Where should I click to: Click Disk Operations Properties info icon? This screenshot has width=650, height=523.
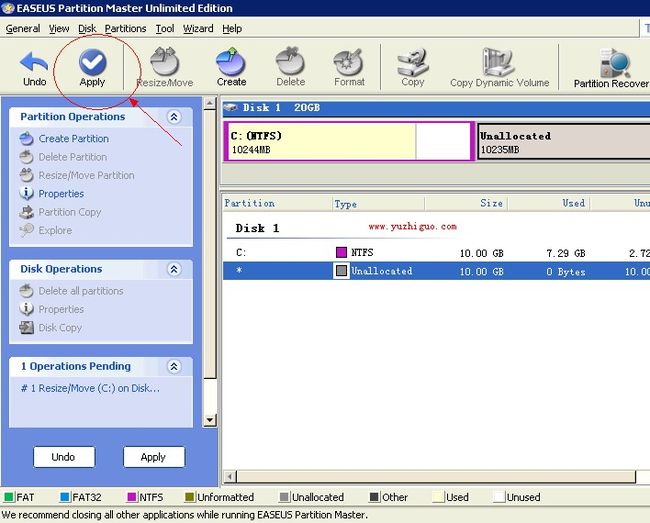(x=26, y=309)
